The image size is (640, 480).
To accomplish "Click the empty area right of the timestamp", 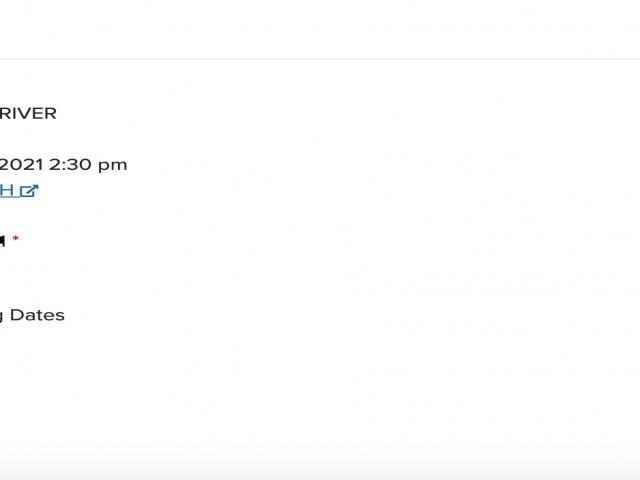I will [350, 164].
